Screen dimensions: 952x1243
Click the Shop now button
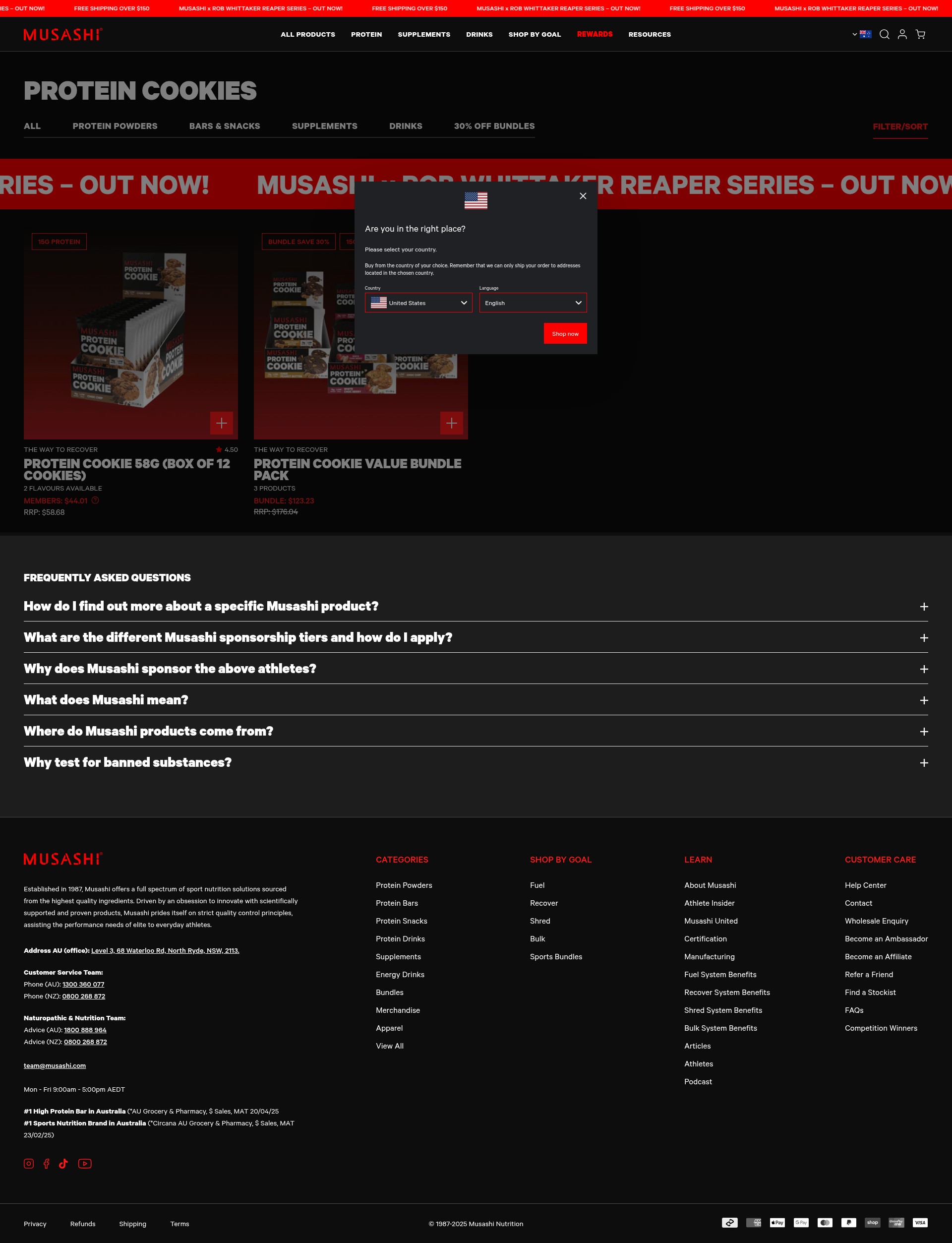click(565, 333)
